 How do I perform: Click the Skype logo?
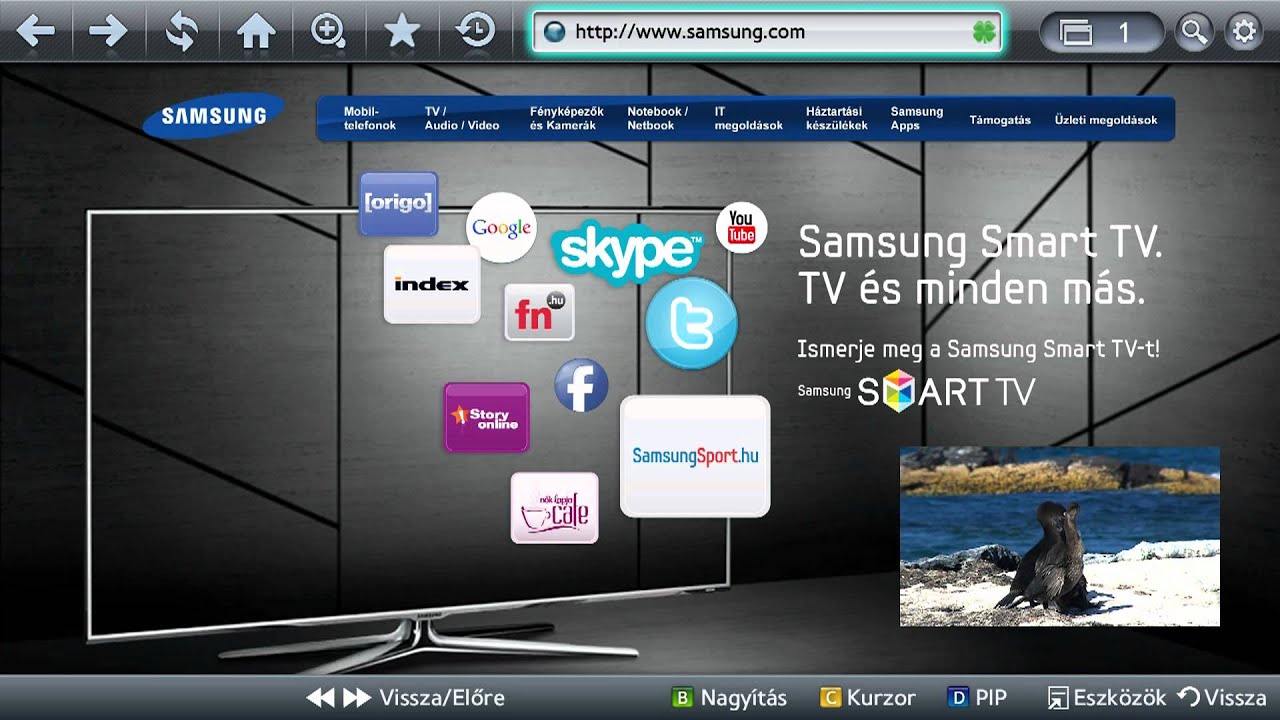[x=627, y=252]
